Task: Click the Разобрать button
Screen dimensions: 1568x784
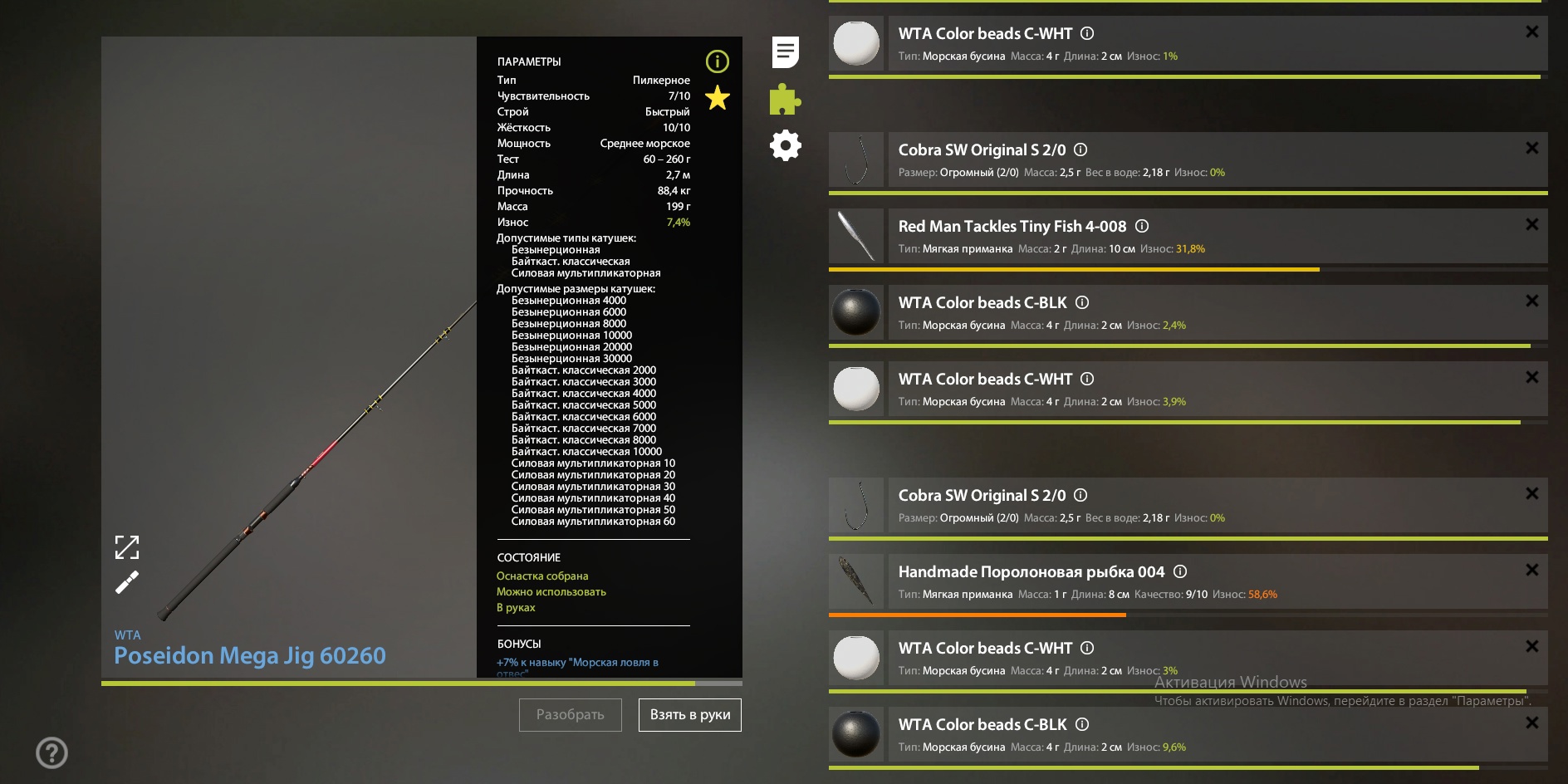Action: point(571,715)
